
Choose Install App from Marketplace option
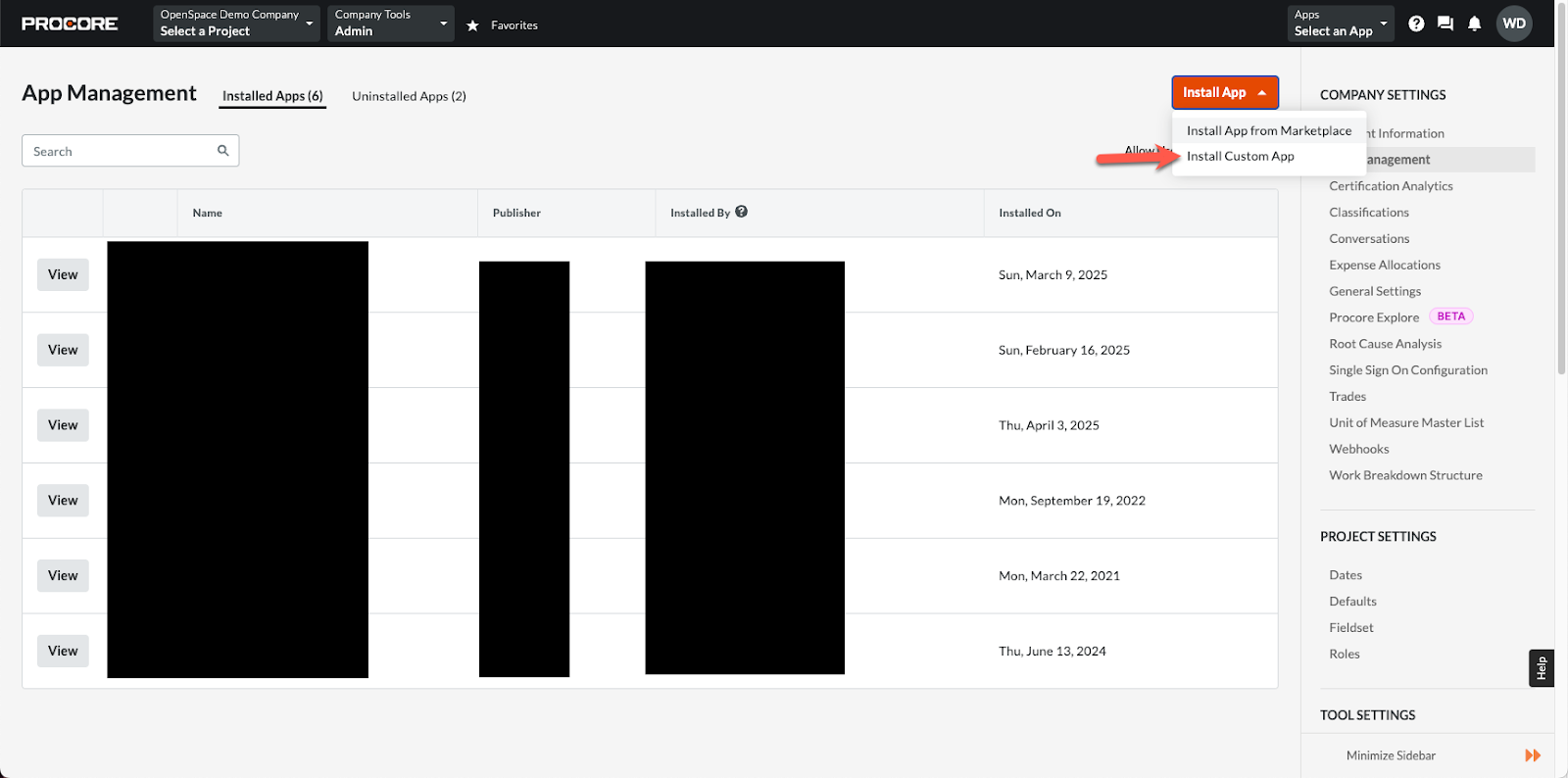coord(1268,130)
